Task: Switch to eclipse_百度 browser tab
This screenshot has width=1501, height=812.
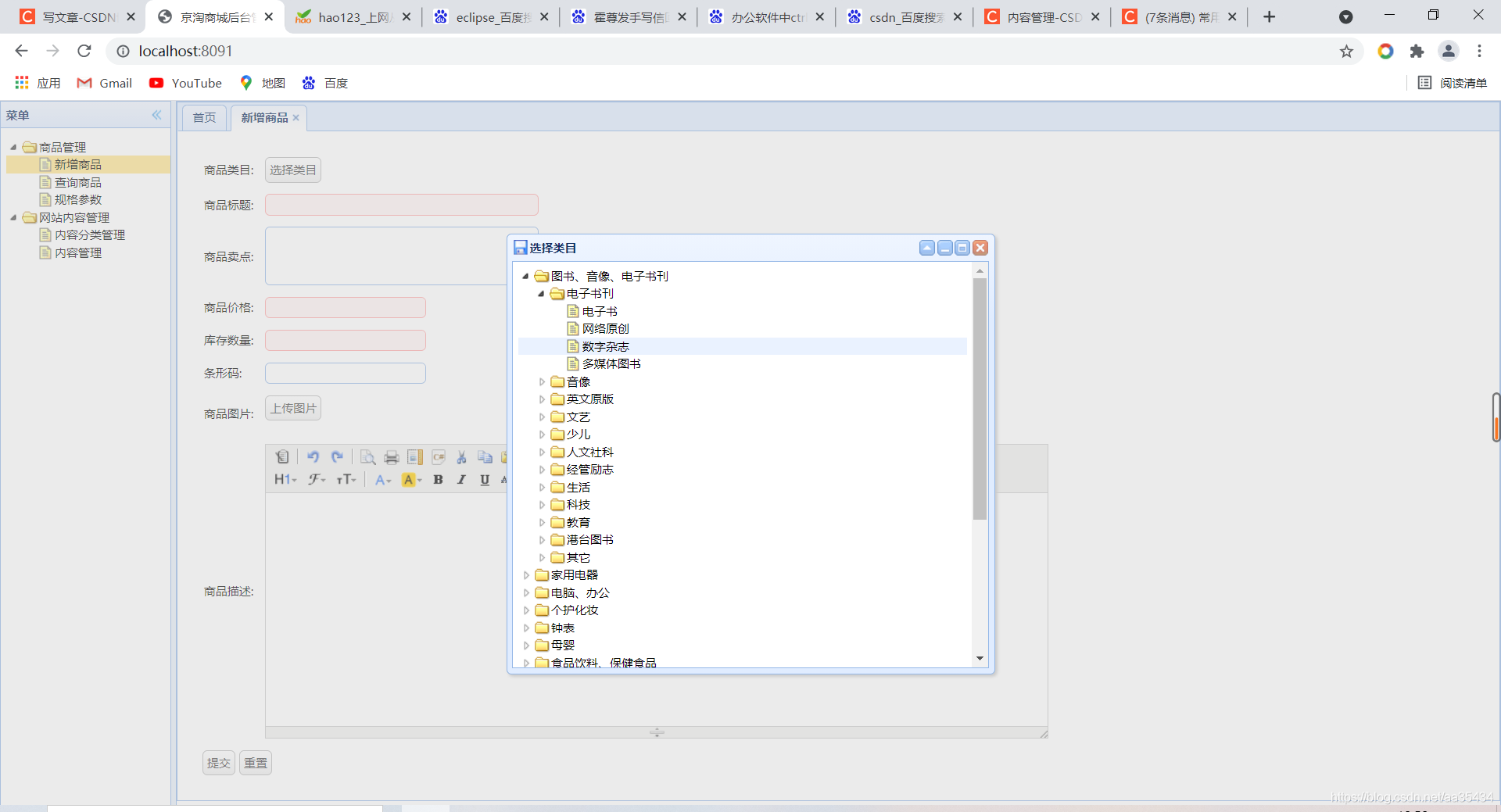Action: 491,16
